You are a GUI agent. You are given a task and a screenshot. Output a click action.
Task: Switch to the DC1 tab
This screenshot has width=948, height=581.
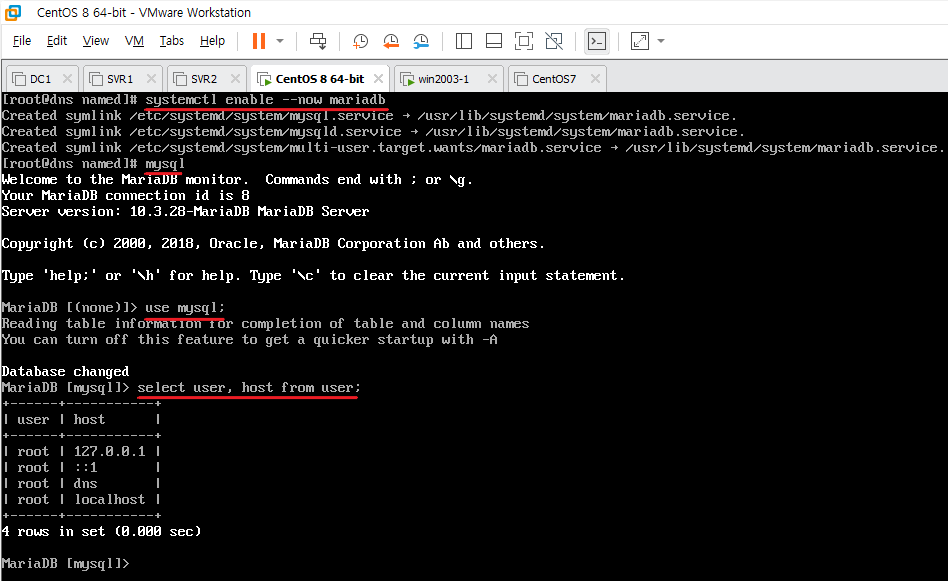point(41,79)
